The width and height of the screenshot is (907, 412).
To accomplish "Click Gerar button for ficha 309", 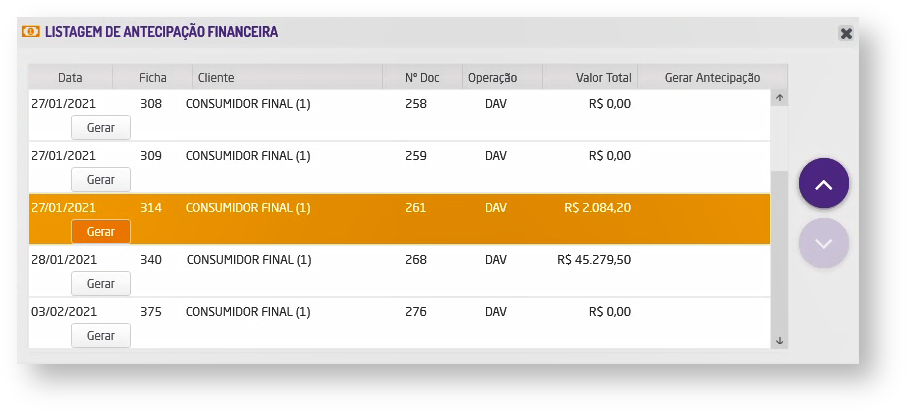I will click(101, 180).
